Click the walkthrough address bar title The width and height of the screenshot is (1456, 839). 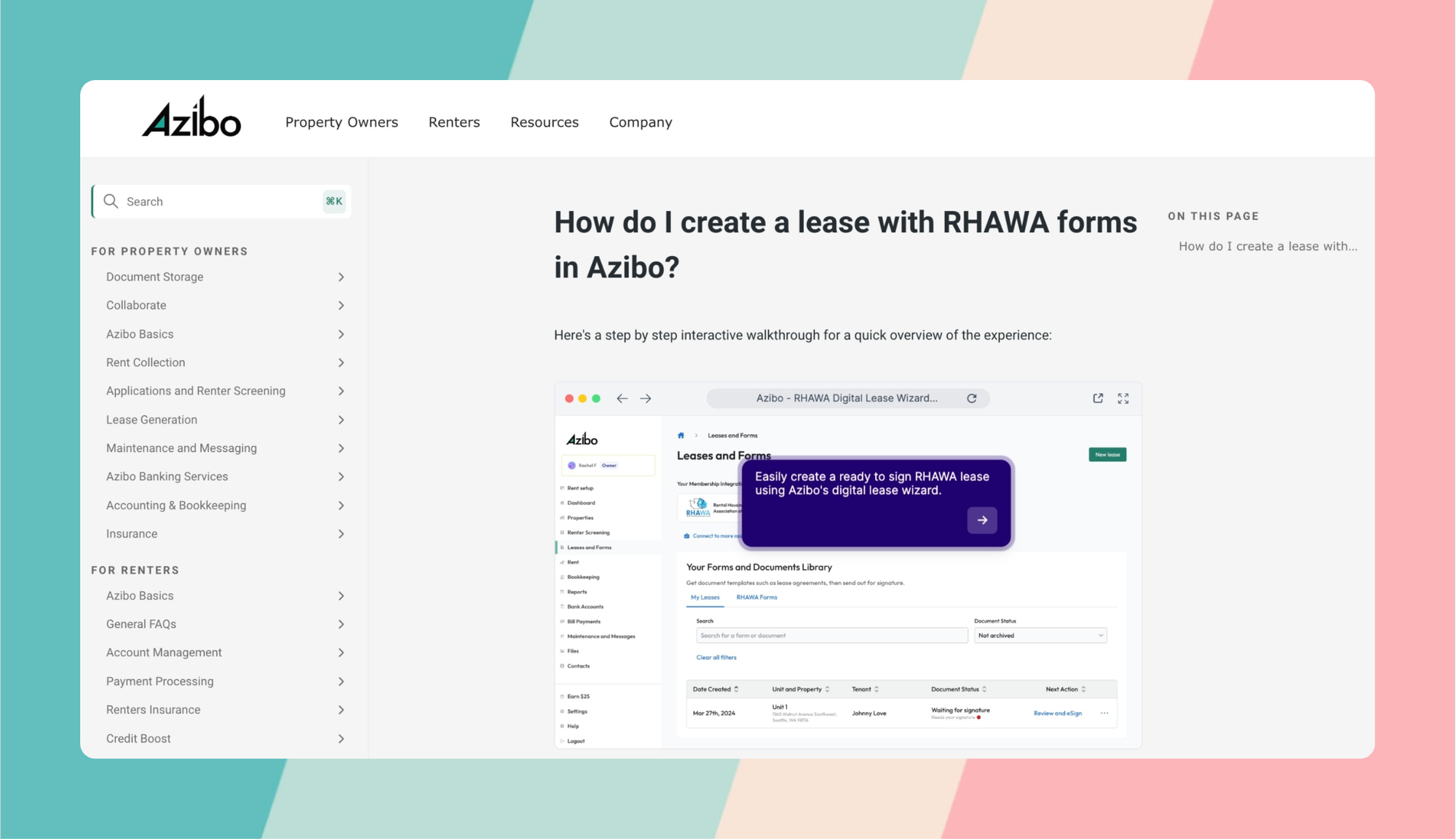[847, 399]
